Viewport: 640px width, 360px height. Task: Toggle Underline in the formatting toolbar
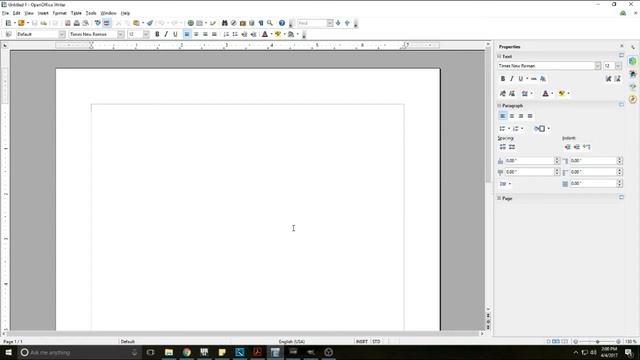175,34
